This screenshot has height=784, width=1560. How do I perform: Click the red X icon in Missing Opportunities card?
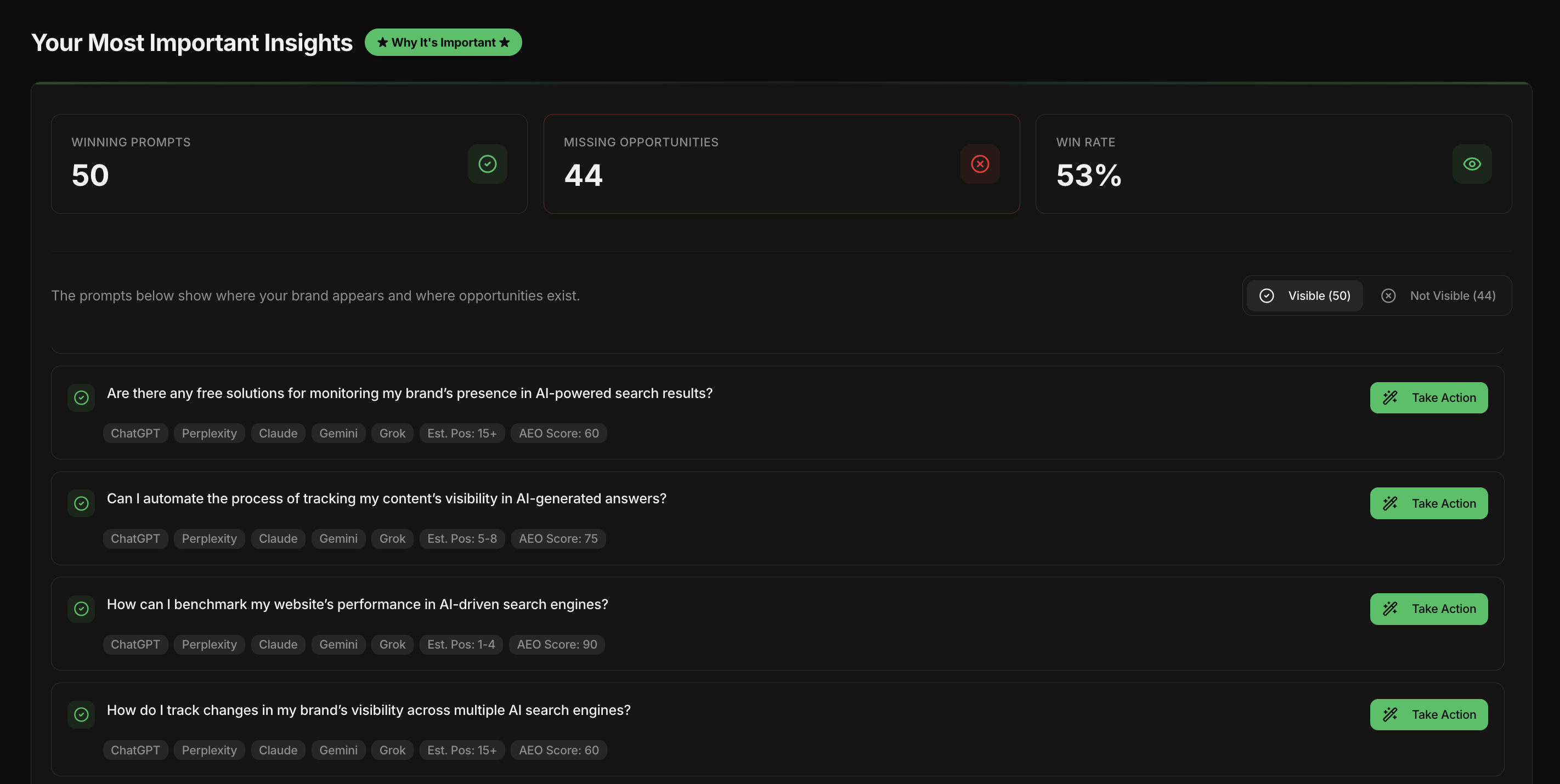[979, 163]
